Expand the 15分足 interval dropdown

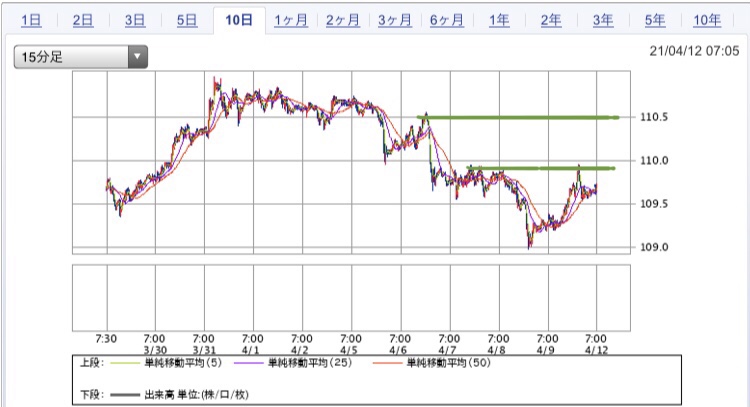pos(80,57)
